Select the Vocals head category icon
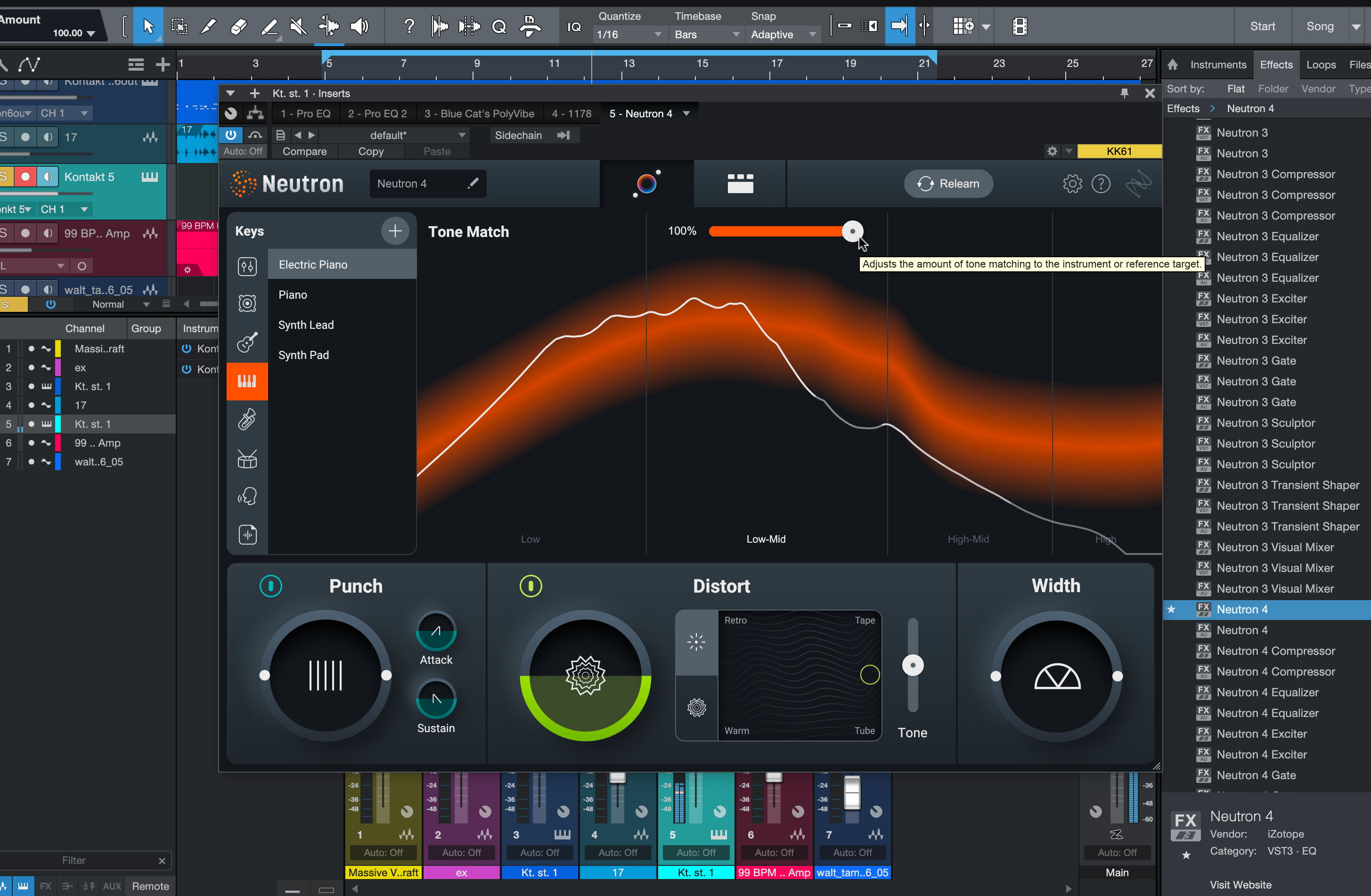Image resolution: width=1371 pixels, height=896 pixels. 247,497
